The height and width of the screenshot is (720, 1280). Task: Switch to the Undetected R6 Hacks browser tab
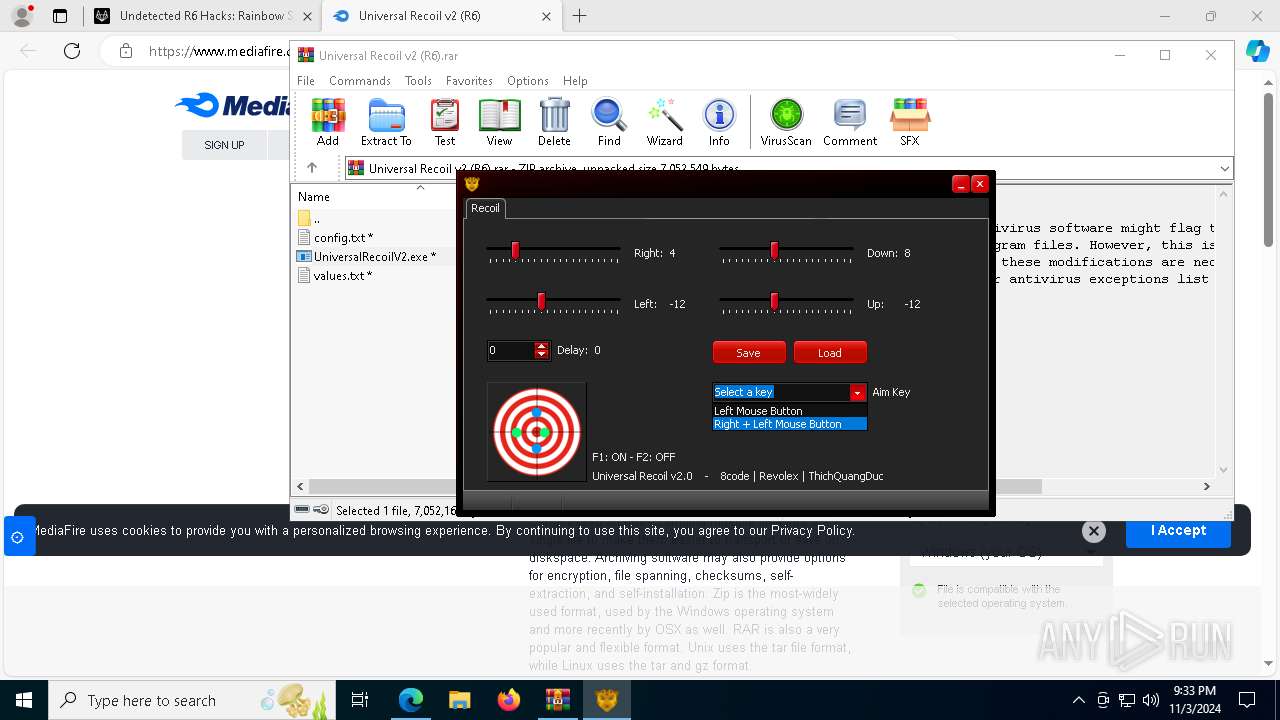click(x=204, y=16)
